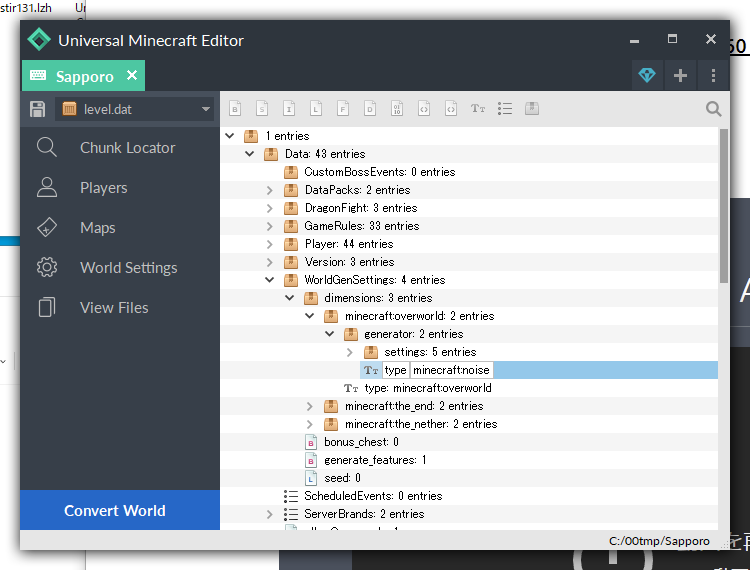Click the Add String tag toolbar icon
Screen dimensions: 750x570
(478, 108)
